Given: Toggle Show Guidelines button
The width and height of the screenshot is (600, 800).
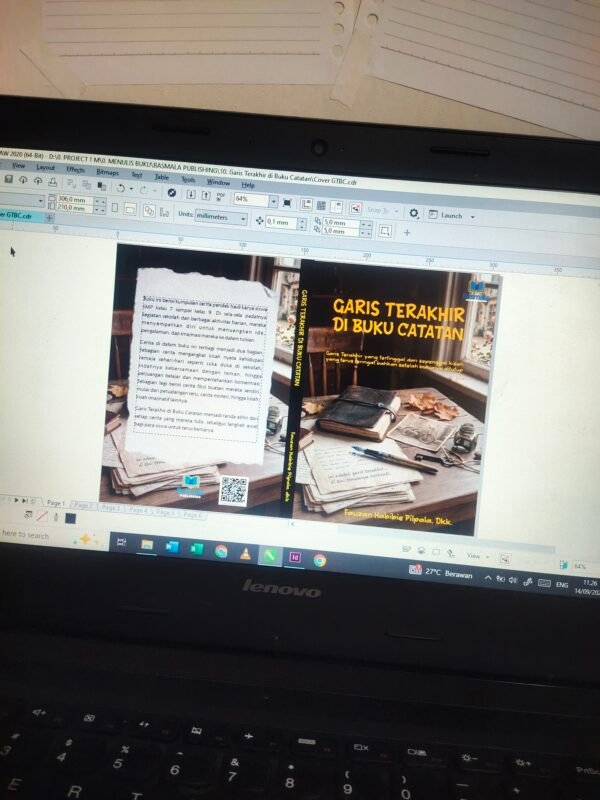Looking at the screenshot, I should 337,207.
